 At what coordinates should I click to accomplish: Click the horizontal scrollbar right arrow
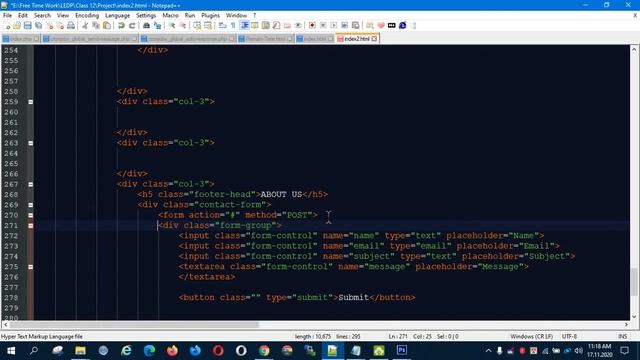coord(626,324)
